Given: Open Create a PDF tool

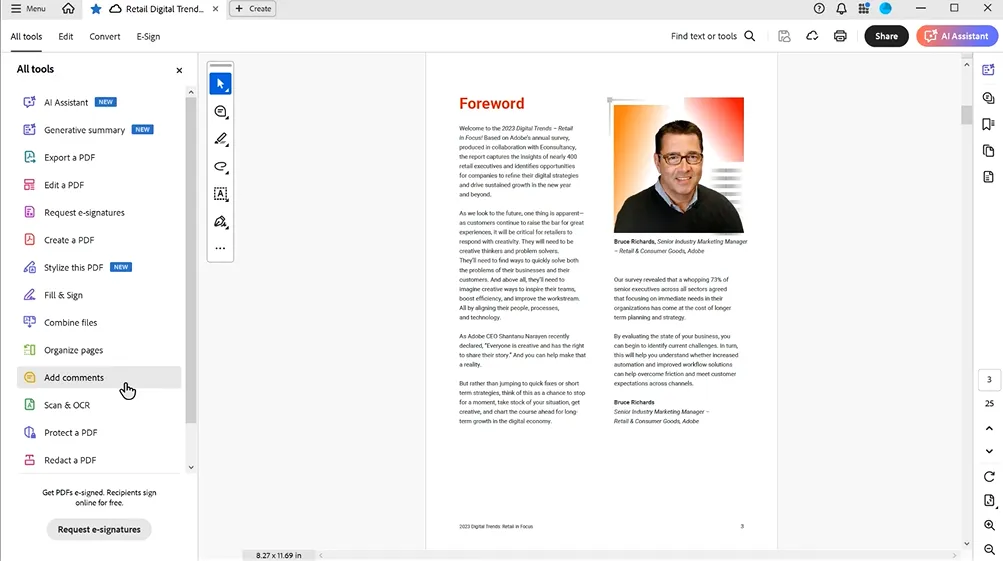Looking at the screenshot, I should point(99,240).
